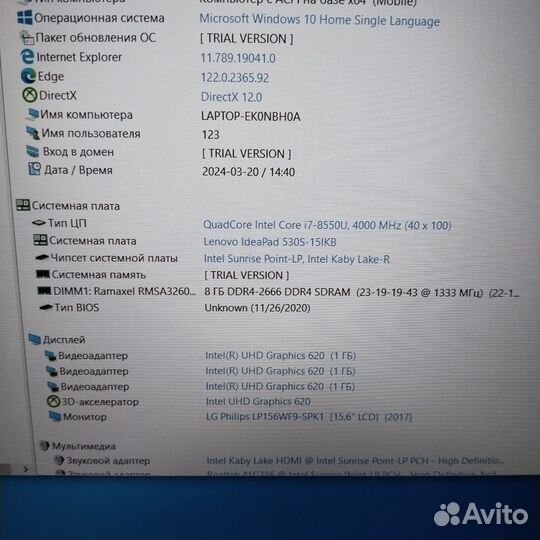Viewport: 540px width, 540px height.
Task: Open the Edge version 122.0.2365.92 link
Action: coord(235,77)
